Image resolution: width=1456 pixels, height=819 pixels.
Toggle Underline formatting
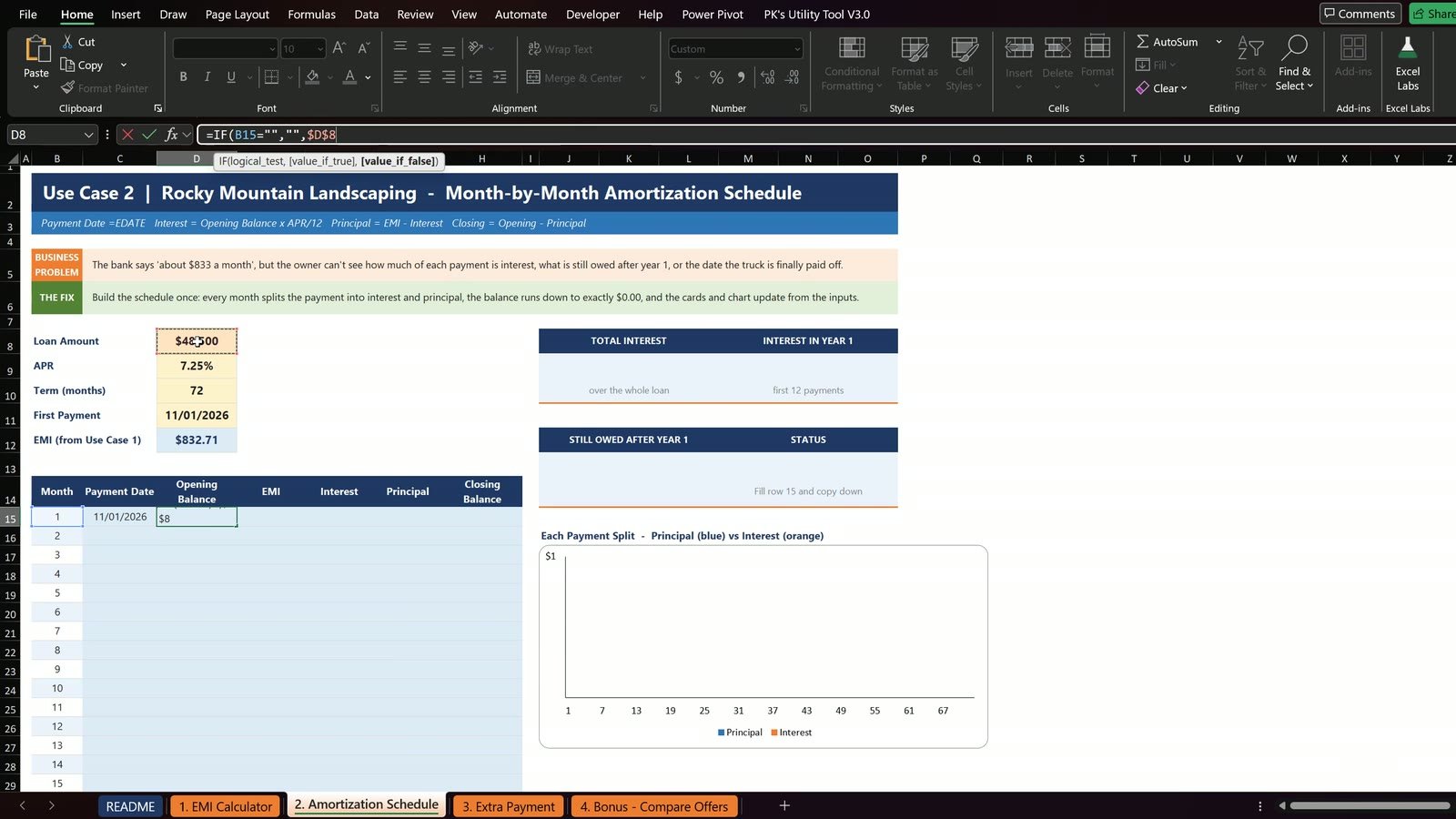pyautogui.click(x=231, y=77)
